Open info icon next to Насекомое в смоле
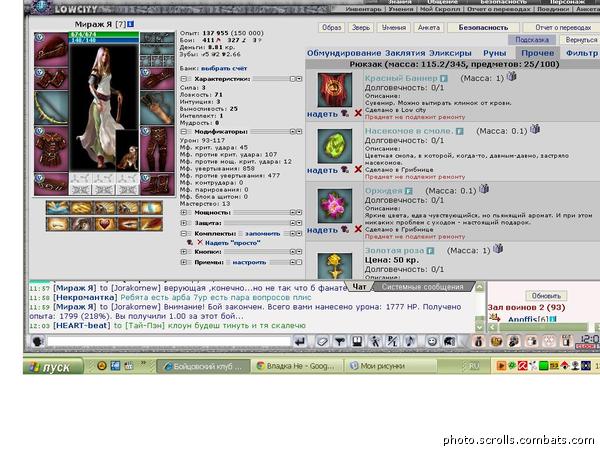This screenshot has height=450, width=600. (460, 131)
